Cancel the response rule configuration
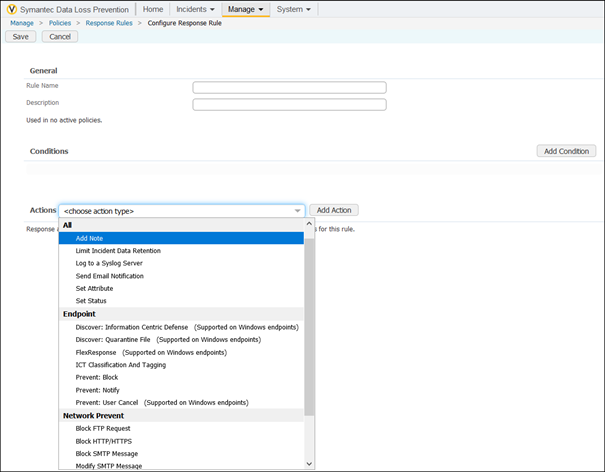 (60, 37)
